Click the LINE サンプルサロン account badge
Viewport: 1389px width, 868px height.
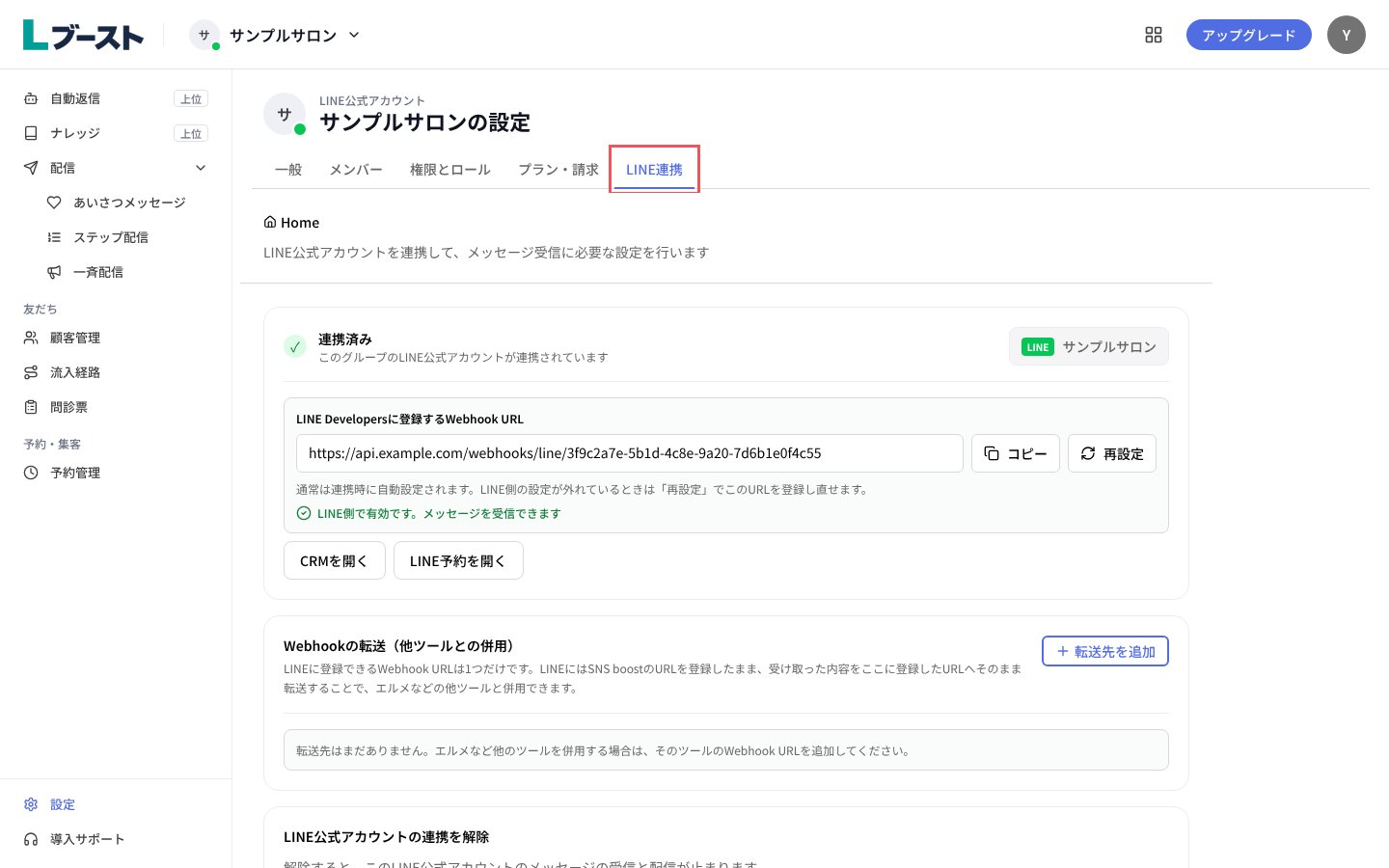click(1089, 347)
